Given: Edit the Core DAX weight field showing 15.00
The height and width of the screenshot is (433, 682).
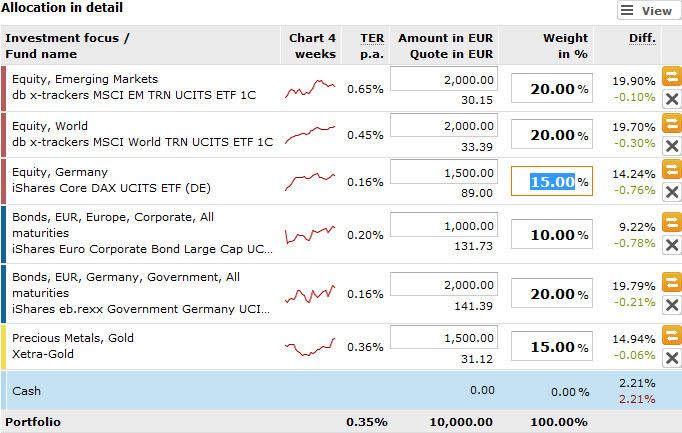Looking at the screenshot, I should (x=551, y=182).
